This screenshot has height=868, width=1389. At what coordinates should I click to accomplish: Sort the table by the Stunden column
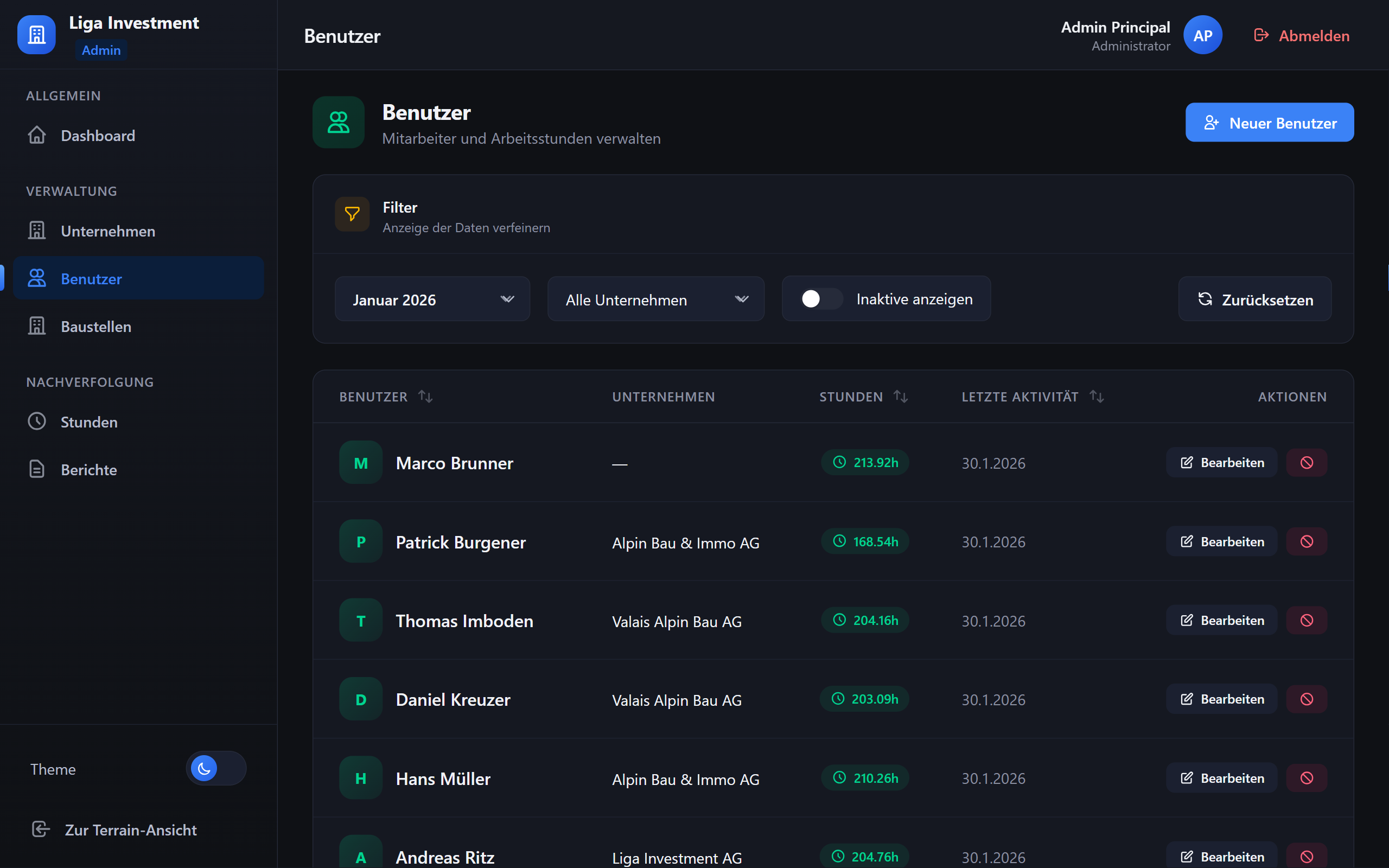pos(900,397)
